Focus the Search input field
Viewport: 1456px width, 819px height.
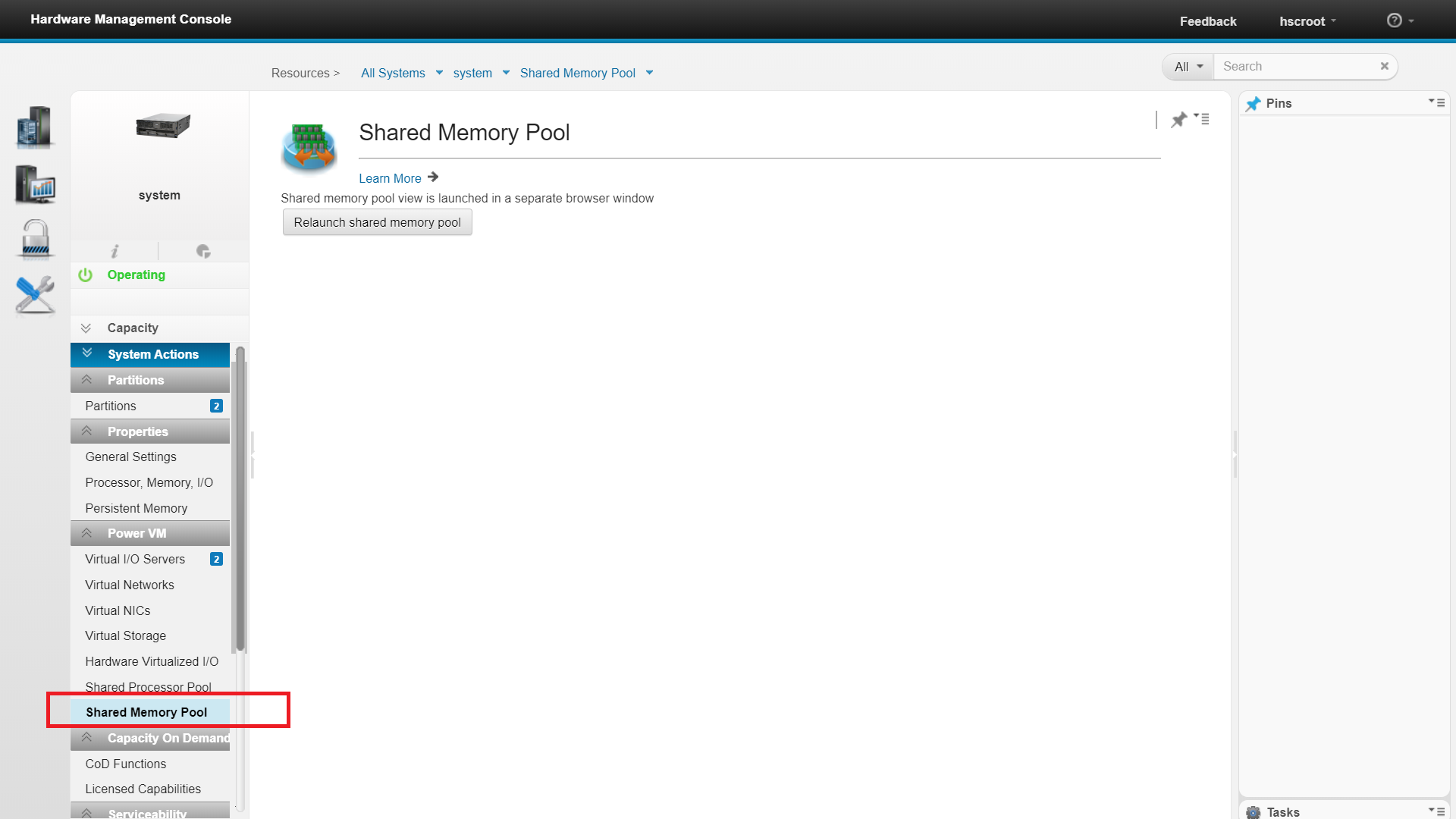(1297, 67)
